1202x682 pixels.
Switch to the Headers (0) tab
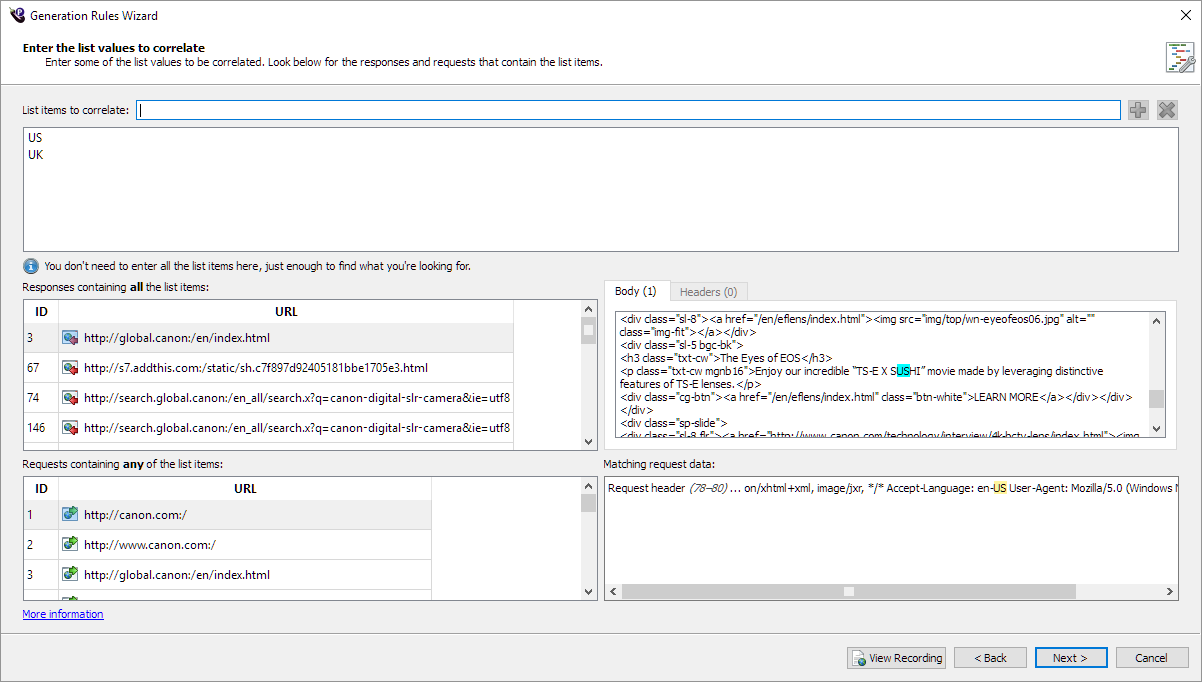point(708,291)
